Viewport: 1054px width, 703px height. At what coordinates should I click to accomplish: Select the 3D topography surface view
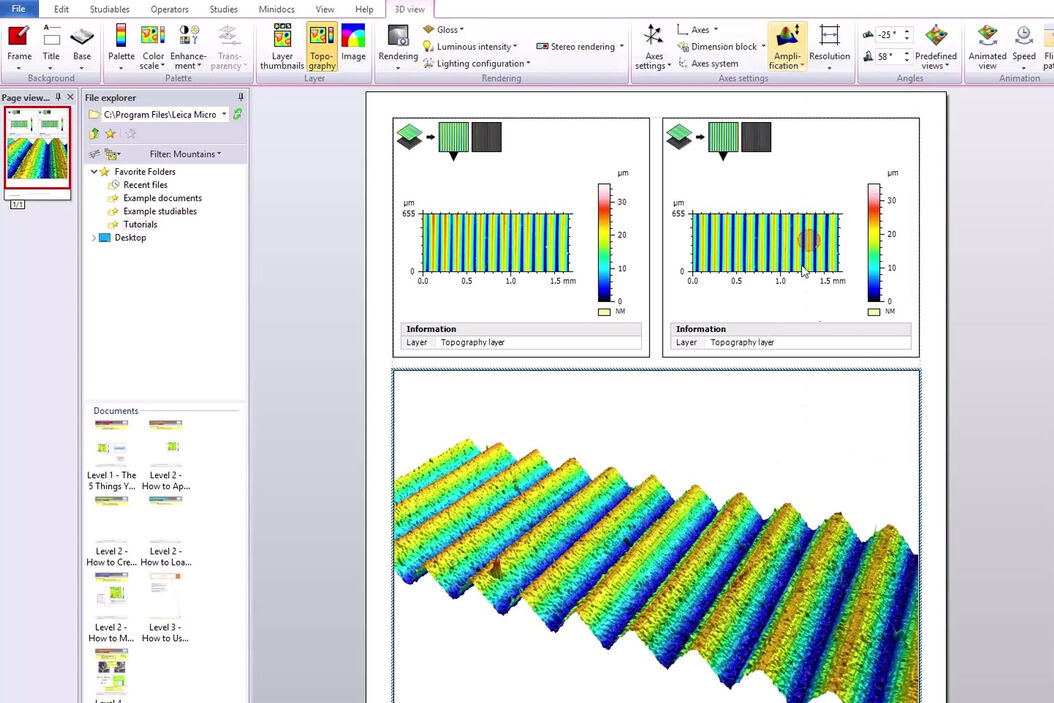tap(656, 536)
